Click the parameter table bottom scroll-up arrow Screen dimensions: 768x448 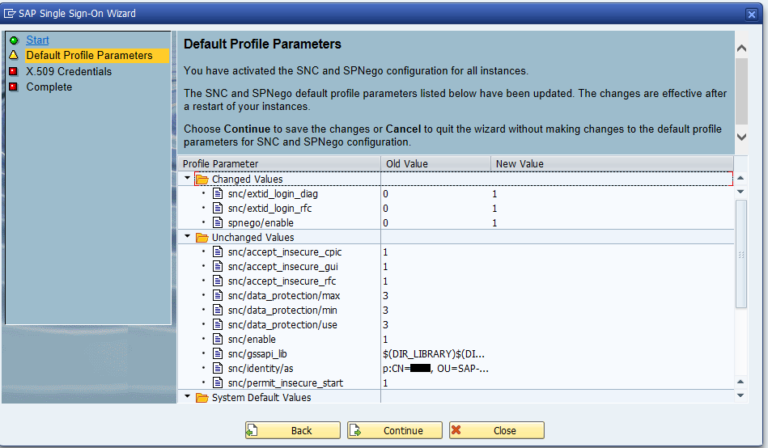pos(741,381)
